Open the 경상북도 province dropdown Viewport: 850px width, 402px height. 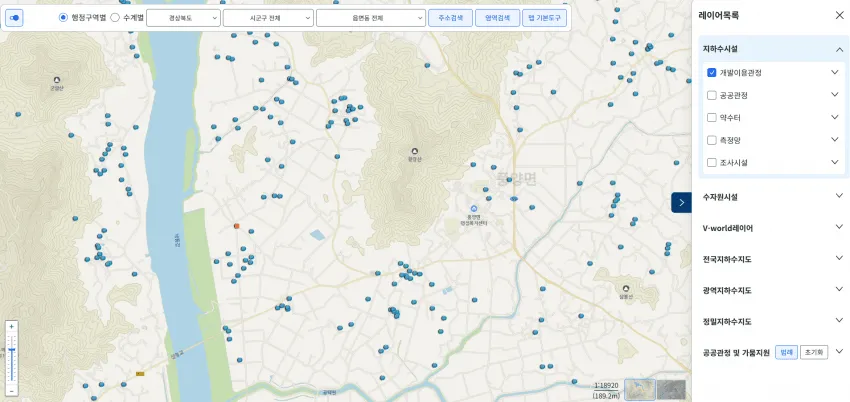click(183, 18)
